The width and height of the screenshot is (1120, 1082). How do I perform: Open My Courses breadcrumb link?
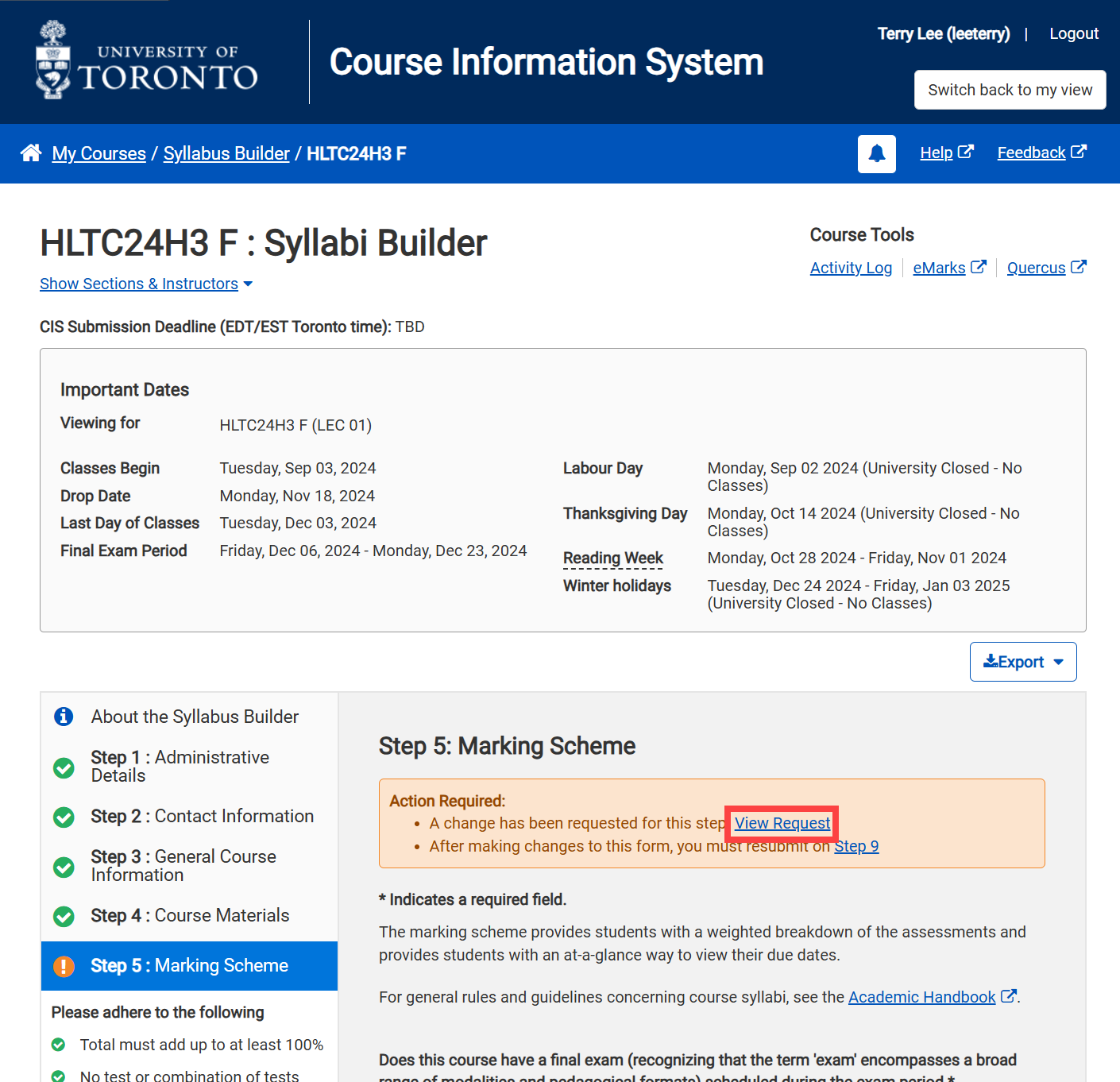99,153
